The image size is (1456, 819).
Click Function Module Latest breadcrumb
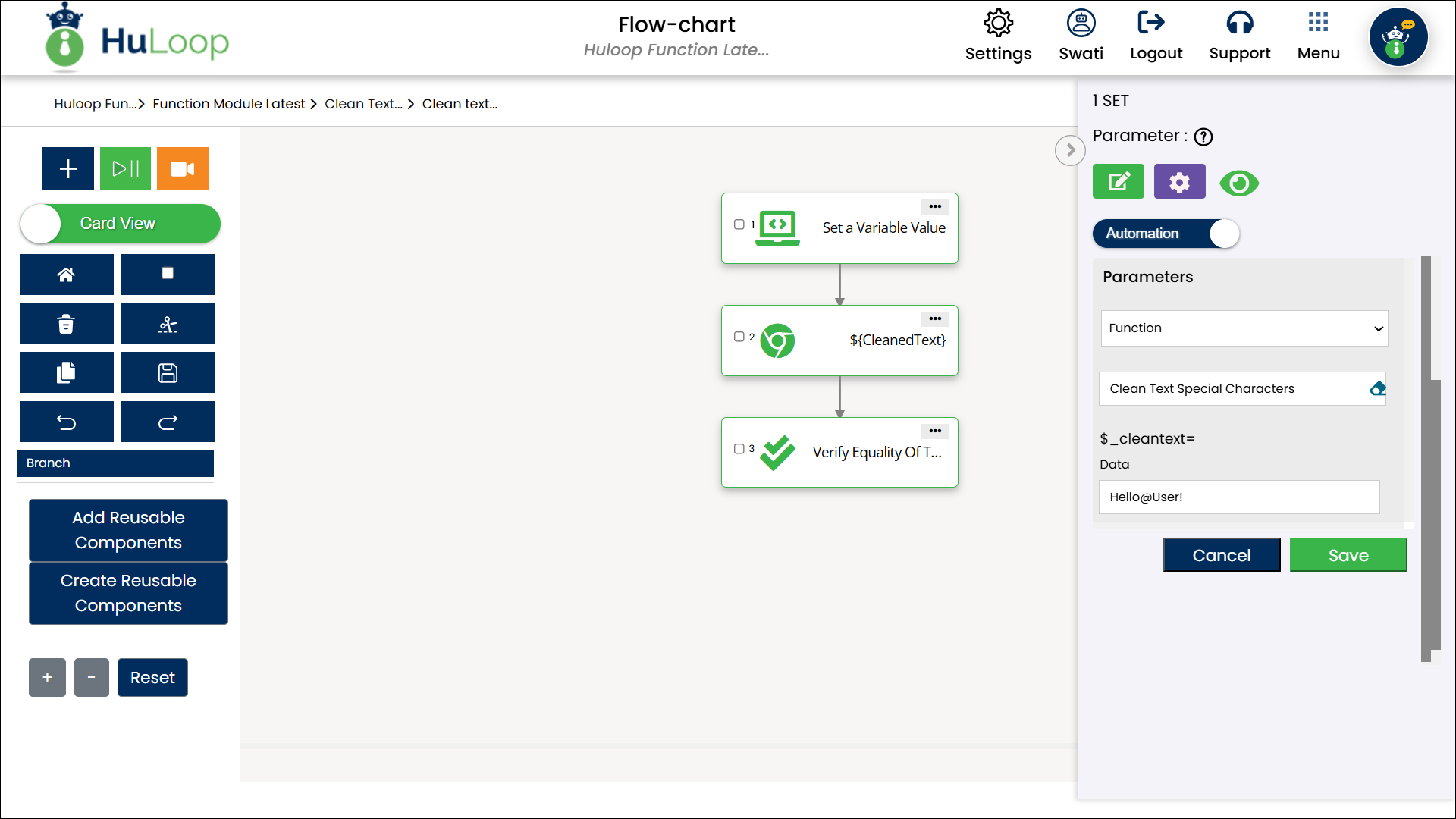click(x=228, y=104)
